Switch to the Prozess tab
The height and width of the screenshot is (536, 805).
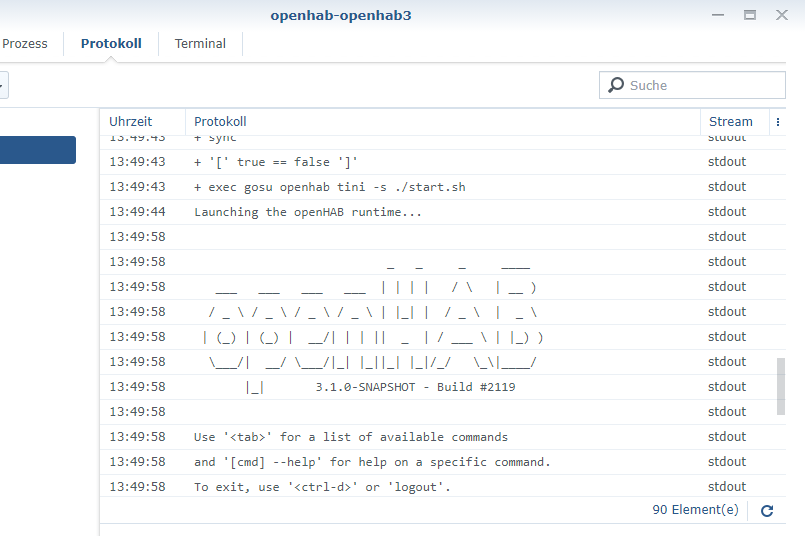click(x=25, y=44)
